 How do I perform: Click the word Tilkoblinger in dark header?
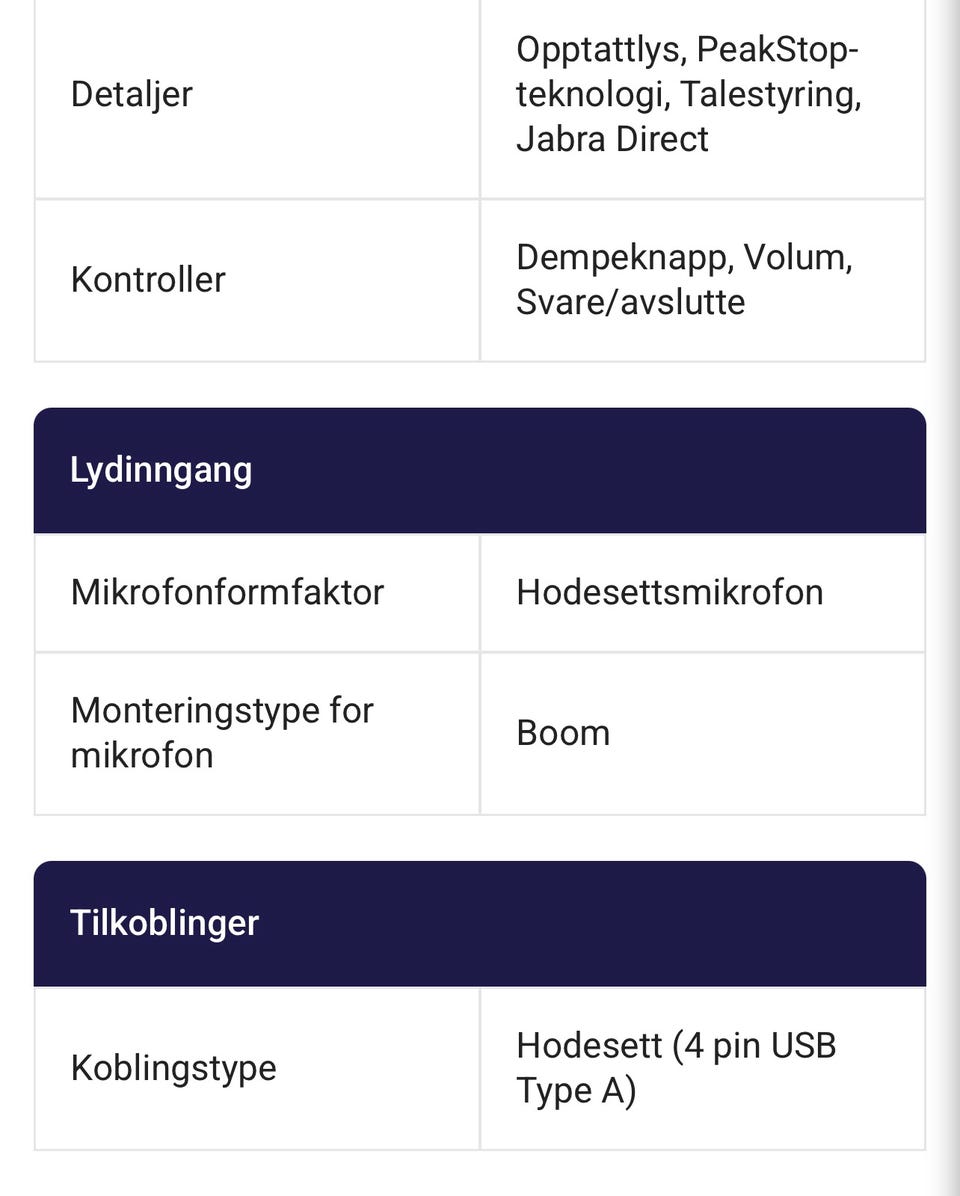tap(165, 923)
